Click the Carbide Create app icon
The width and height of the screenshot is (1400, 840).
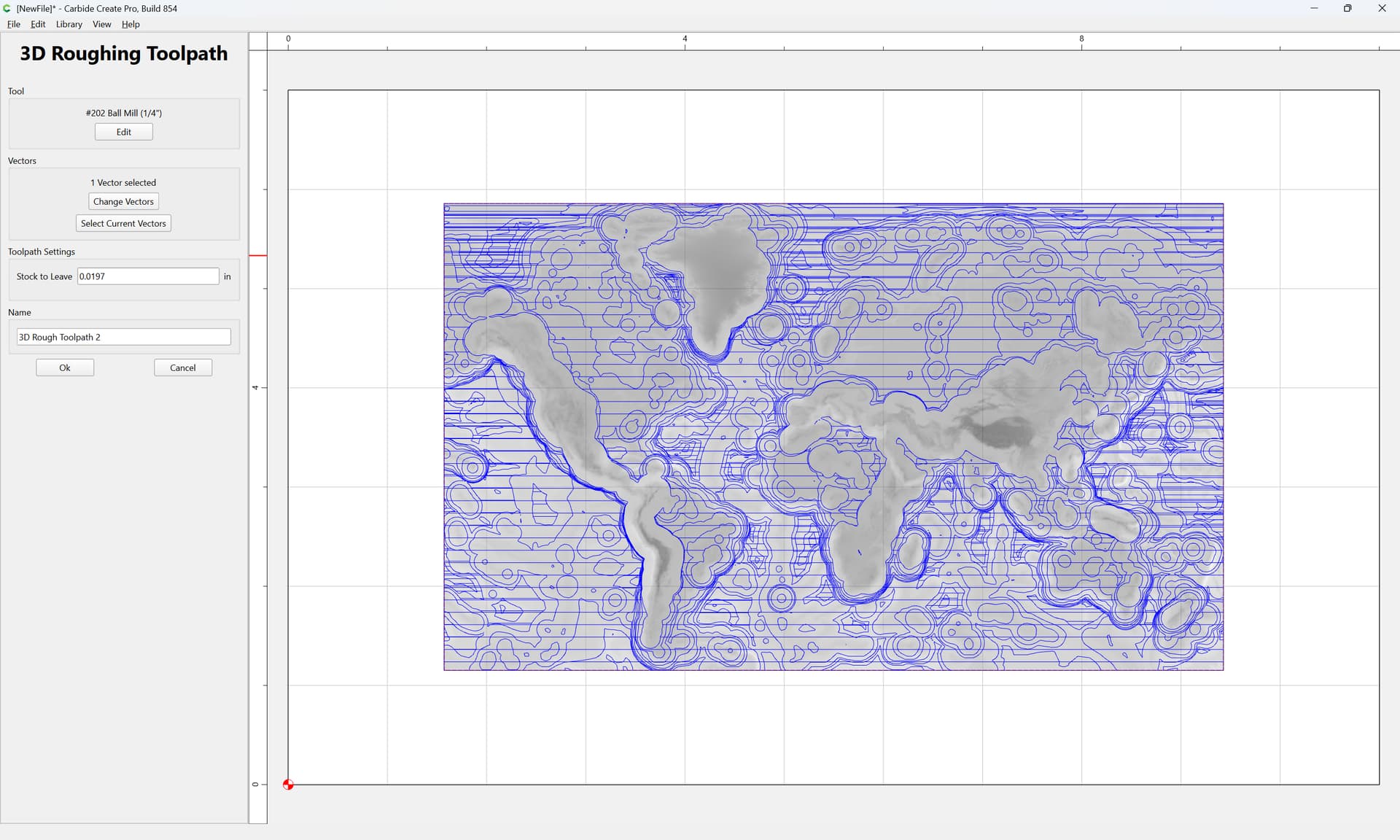[x=7, y=8]
